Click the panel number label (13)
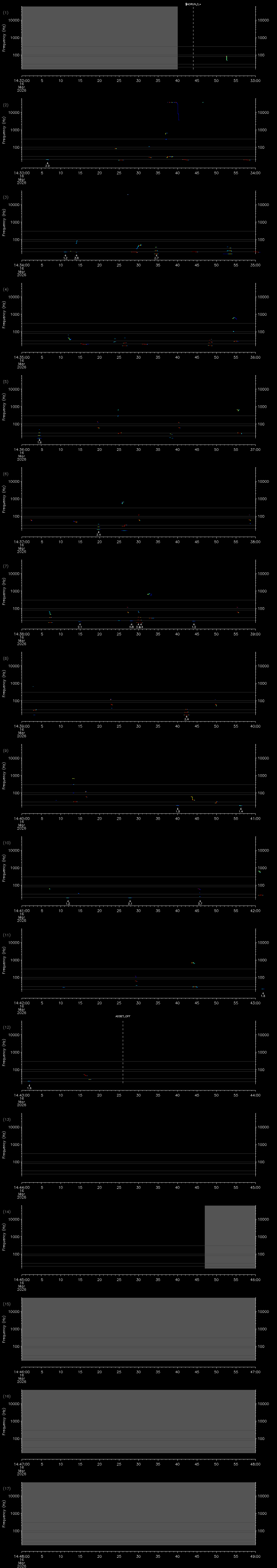 tap(6, 1119)
